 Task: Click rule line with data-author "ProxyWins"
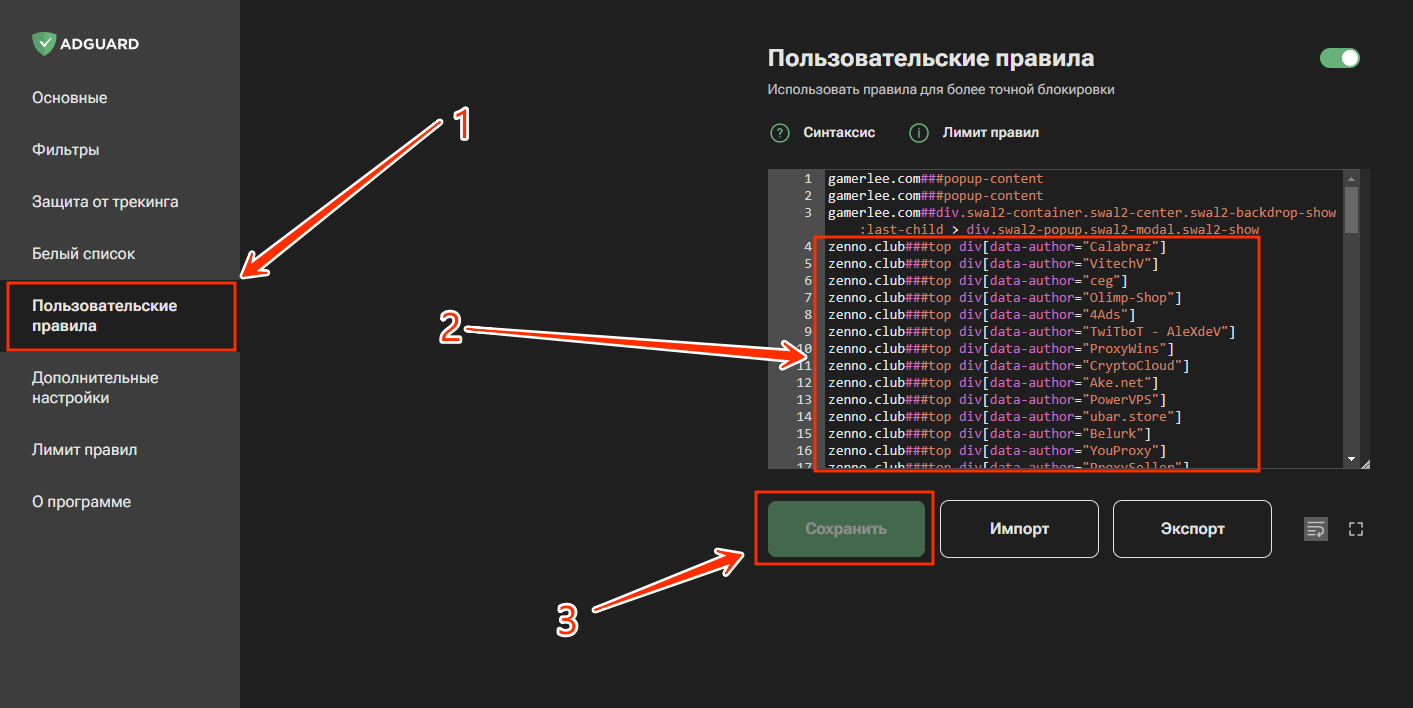click(x=1002, y=348)
